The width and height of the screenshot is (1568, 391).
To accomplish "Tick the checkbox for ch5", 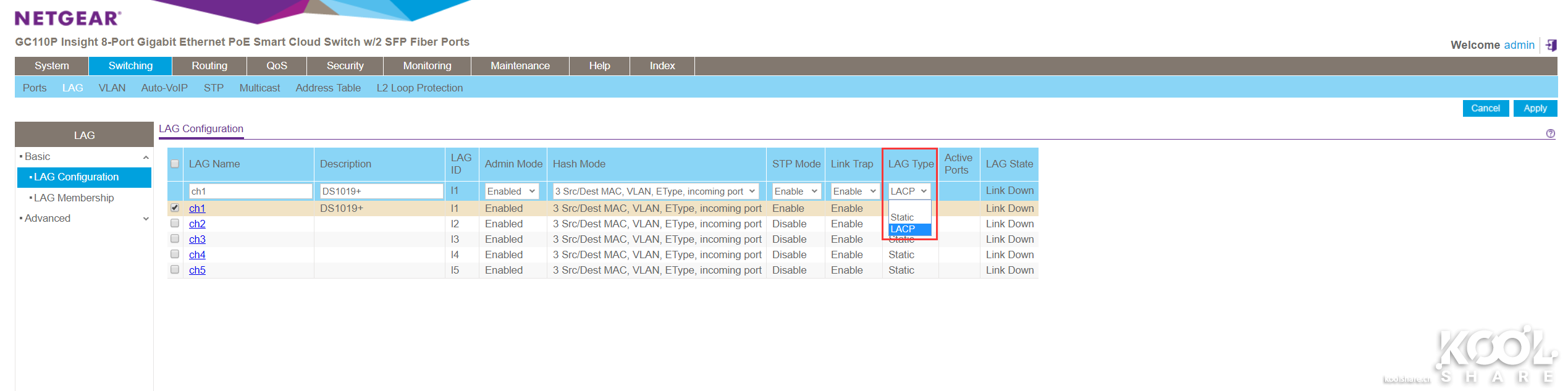I will coord(175,270).
